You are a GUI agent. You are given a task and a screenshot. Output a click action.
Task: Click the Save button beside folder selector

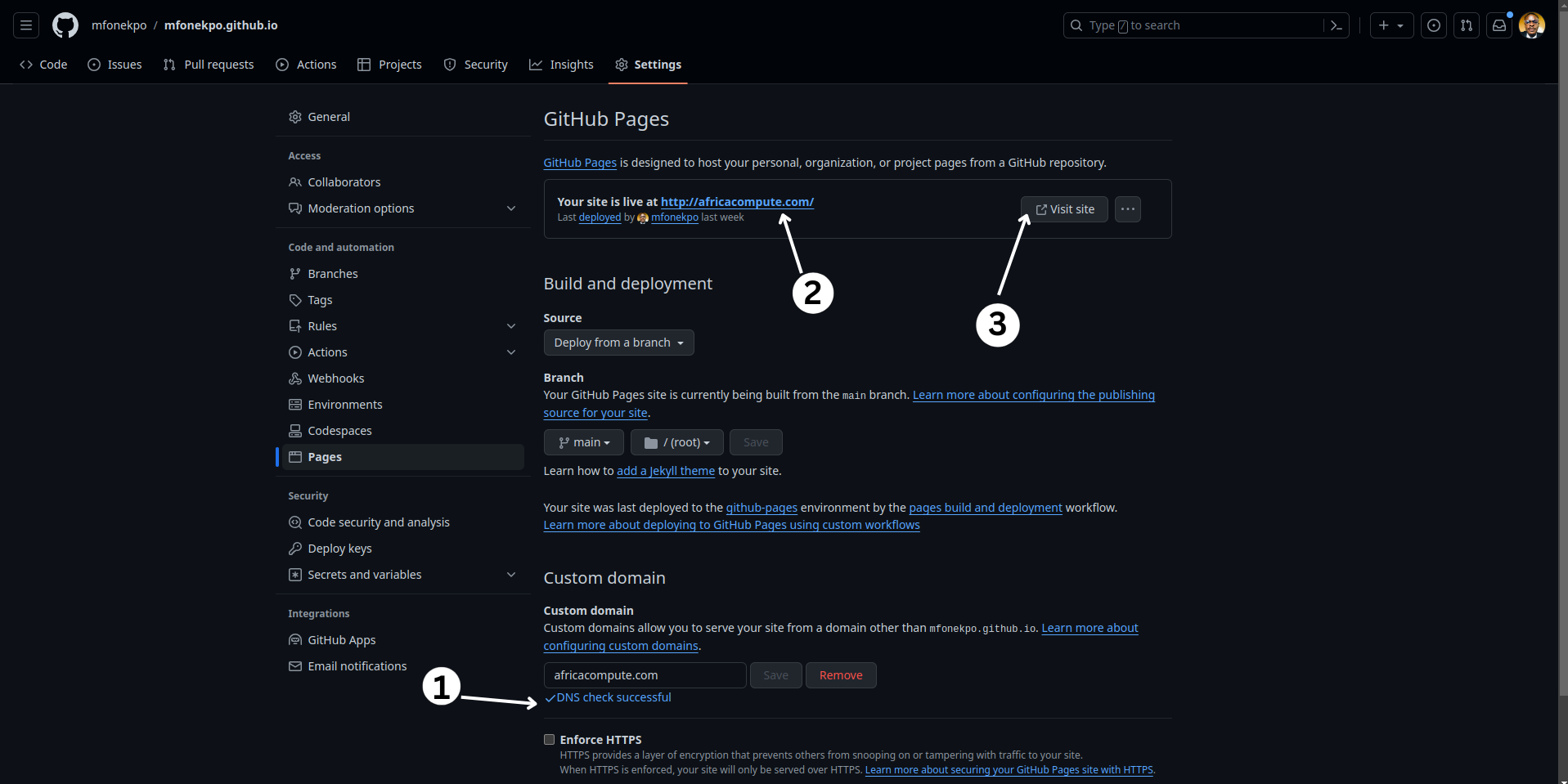tap(756, 442)
